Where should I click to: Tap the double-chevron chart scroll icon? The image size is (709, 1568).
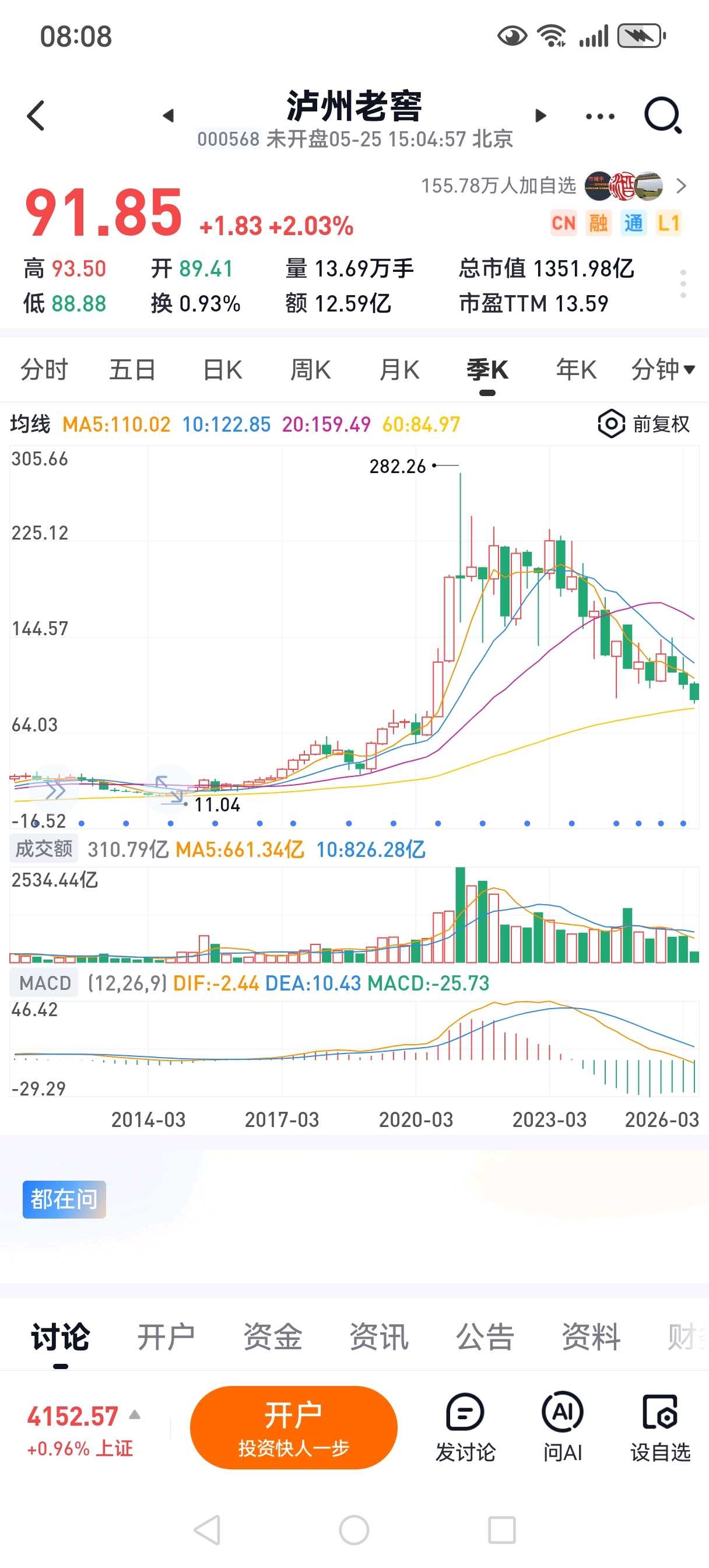(x=55, y=790)
